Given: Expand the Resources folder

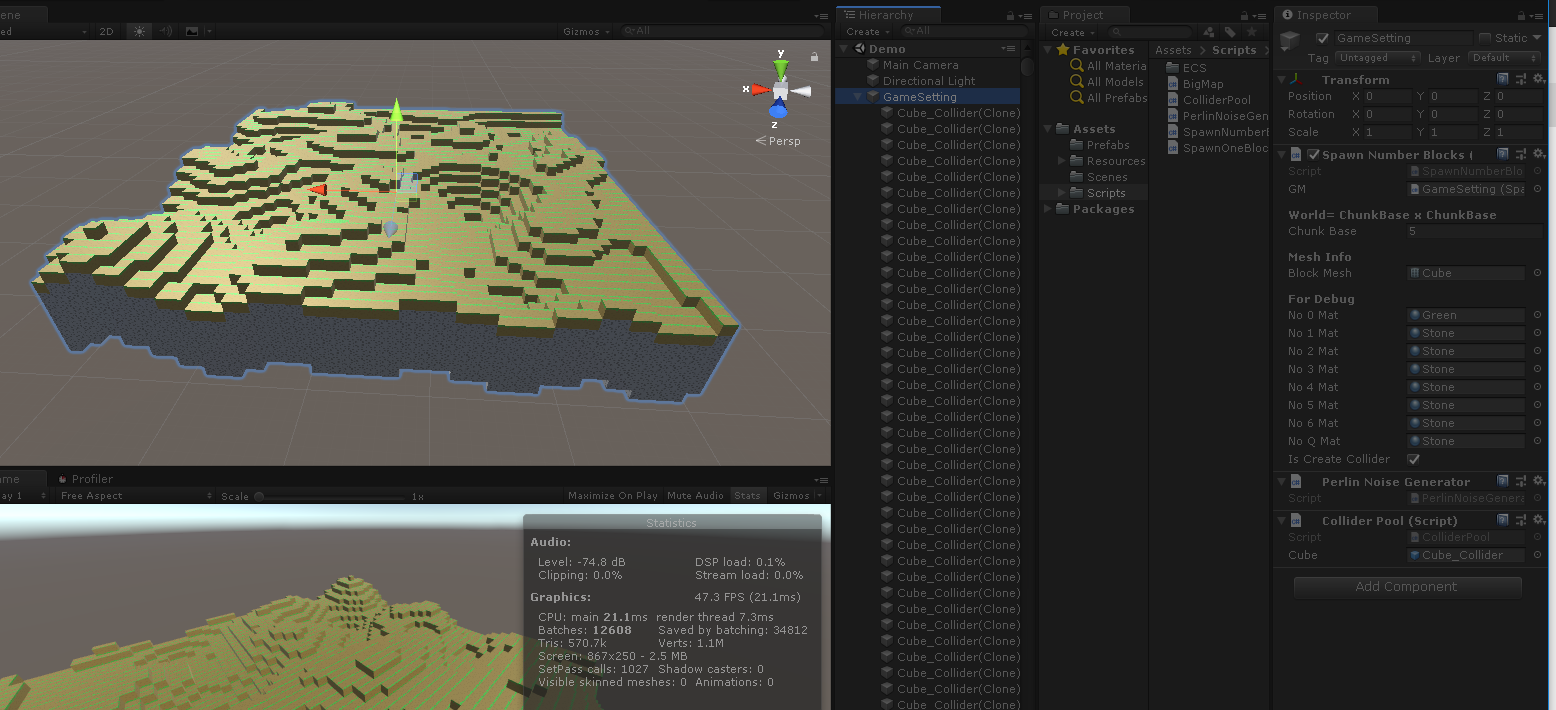Looking at the screenshot, I should [1062, 161].
